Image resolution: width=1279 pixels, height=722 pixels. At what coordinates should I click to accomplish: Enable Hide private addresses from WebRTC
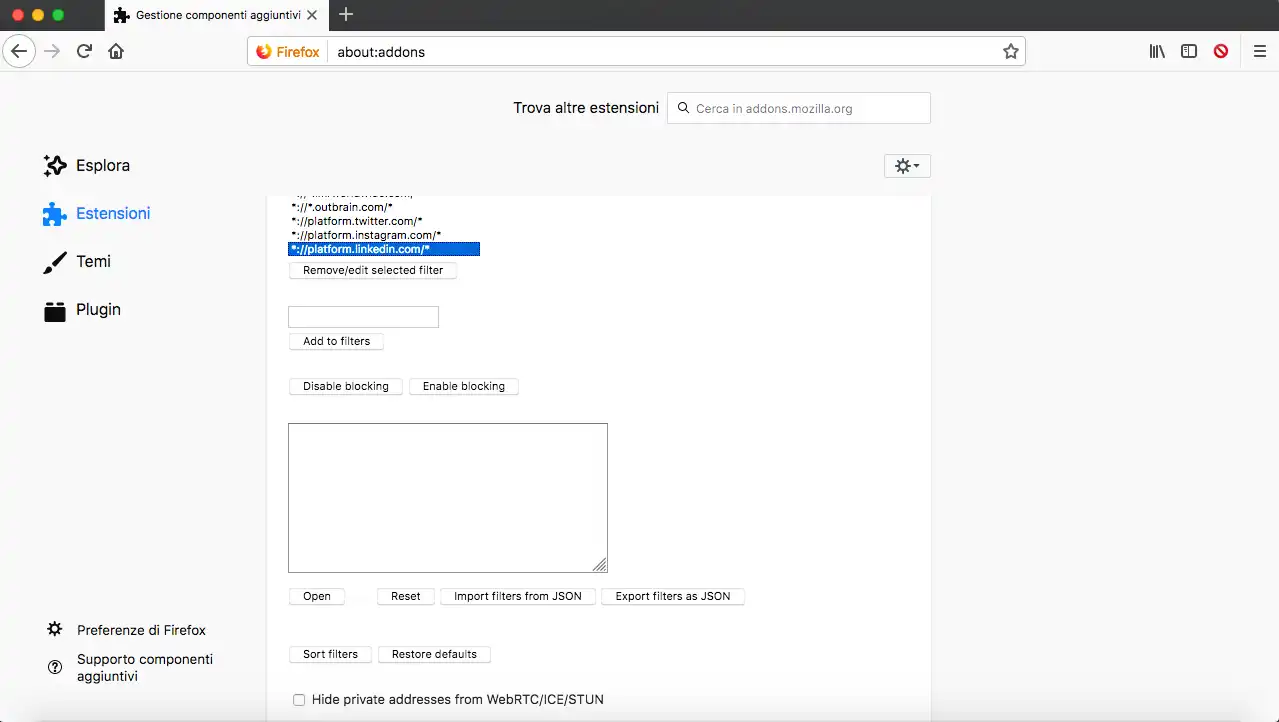point(299,700)
